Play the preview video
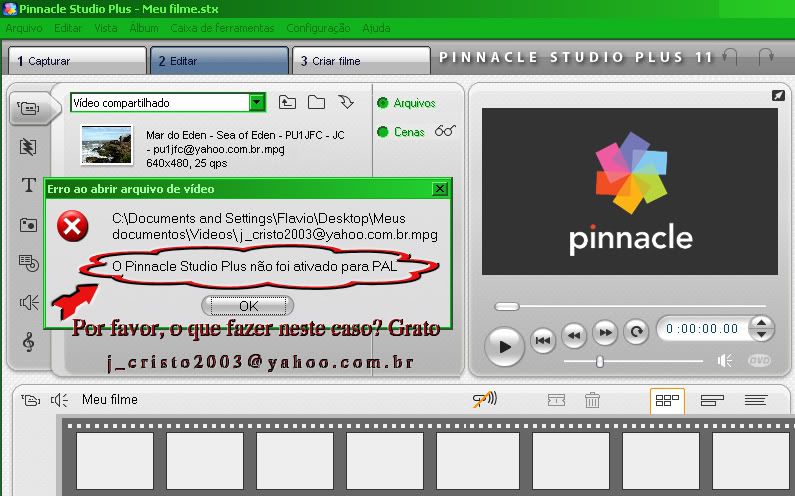 click(504, 347)
